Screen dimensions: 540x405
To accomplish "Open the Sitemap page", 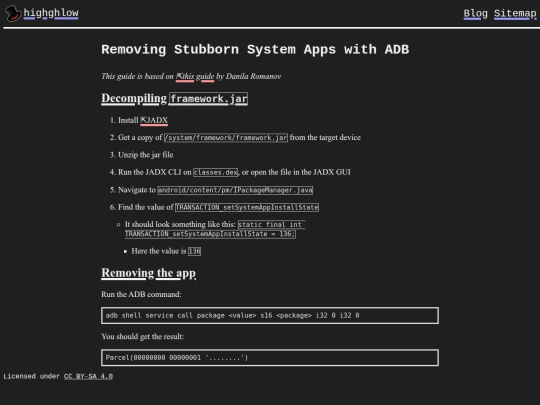I will [515, 13].
